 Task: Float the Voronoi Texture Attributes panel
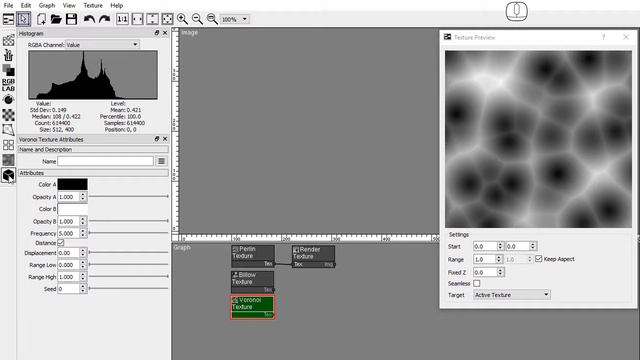(157, 139)
